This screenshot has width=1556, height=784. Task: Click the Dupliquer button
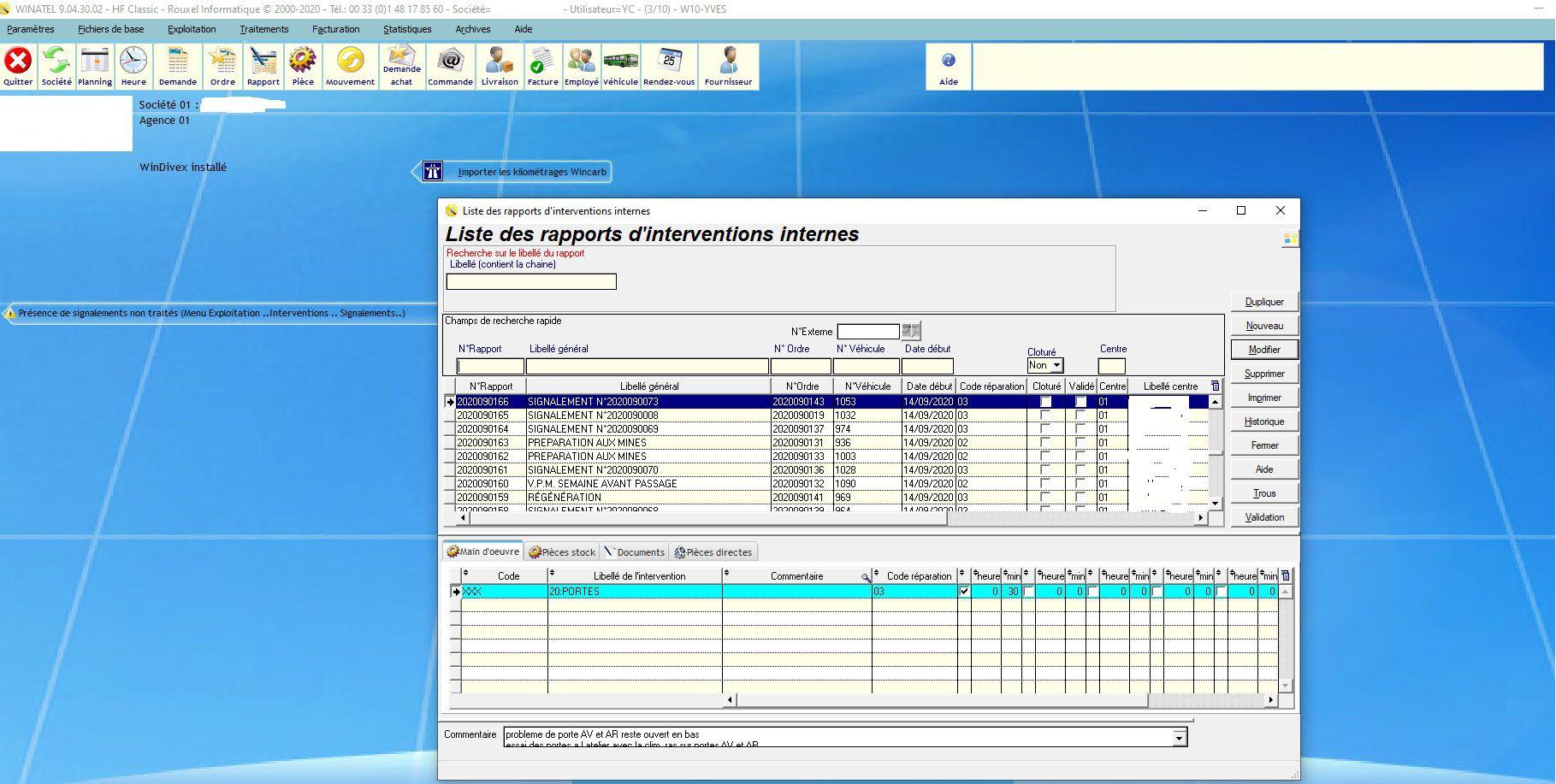[x=1264, y=302]
